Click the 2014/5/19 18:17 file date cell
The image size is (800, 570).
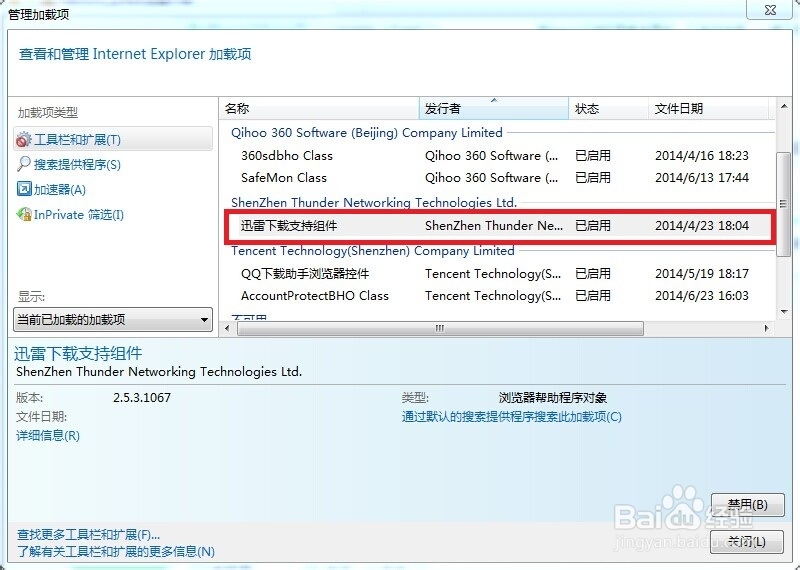tap(702, 274)
